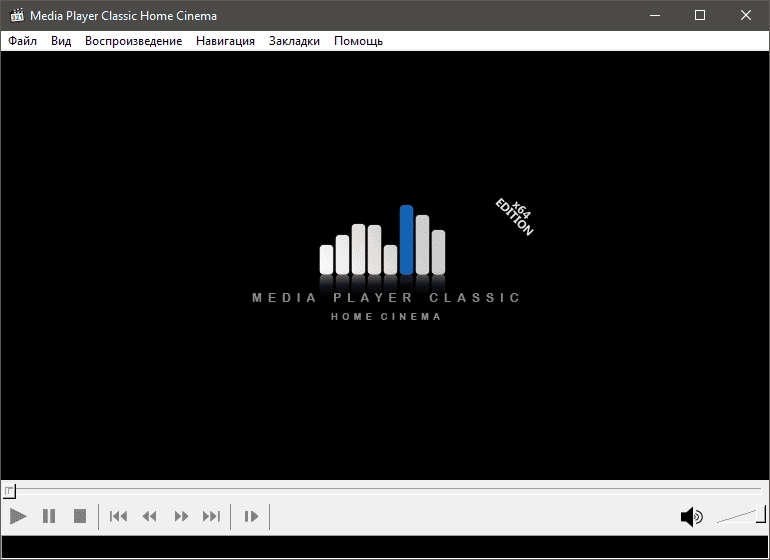Mute audio via the speaker icon
The width and height of the screenshot is (770, 560).
(691, 517)
